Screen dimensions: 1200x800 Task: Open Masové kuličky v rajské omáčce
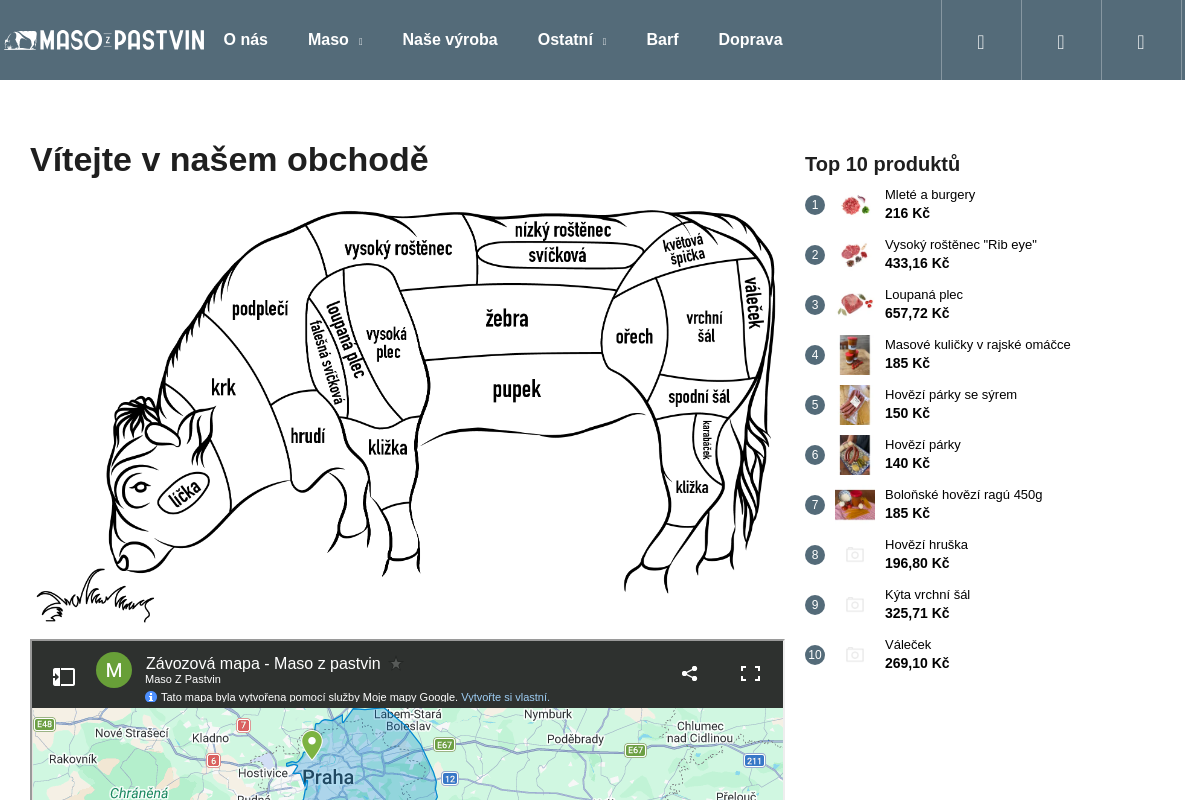point(978,345)
